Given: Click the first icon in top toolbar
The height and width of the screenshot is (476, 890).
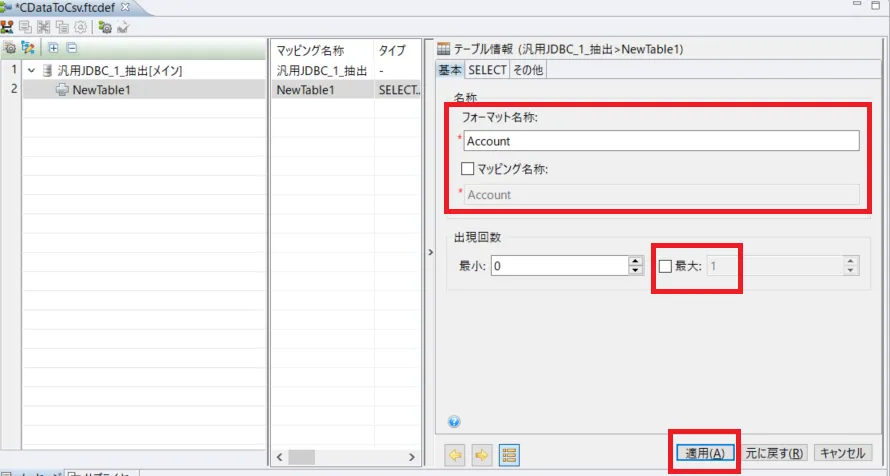Looking at the screenshot, I should [x=7, y=27].
